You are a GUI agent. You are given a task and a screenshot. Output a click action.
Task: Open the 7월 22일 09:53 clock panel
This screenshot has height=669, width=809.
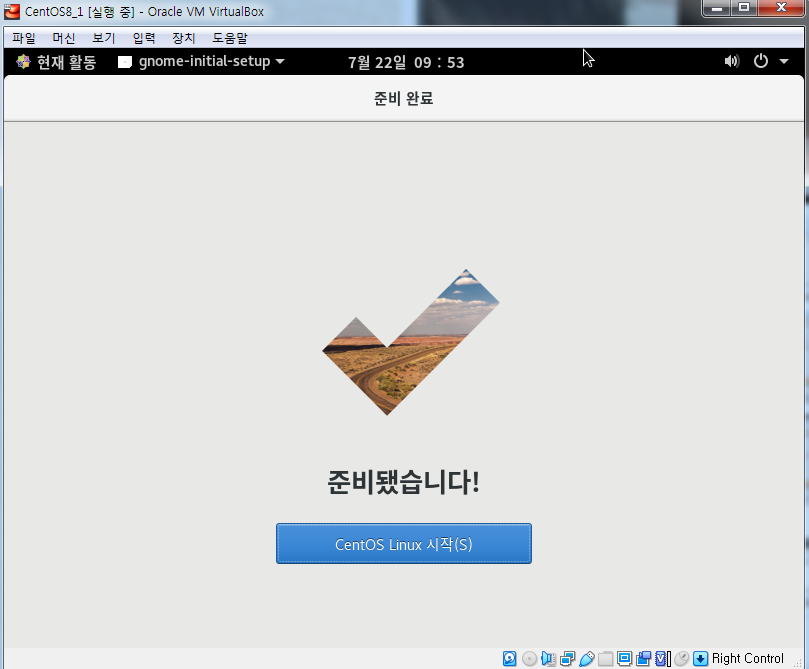406,62
